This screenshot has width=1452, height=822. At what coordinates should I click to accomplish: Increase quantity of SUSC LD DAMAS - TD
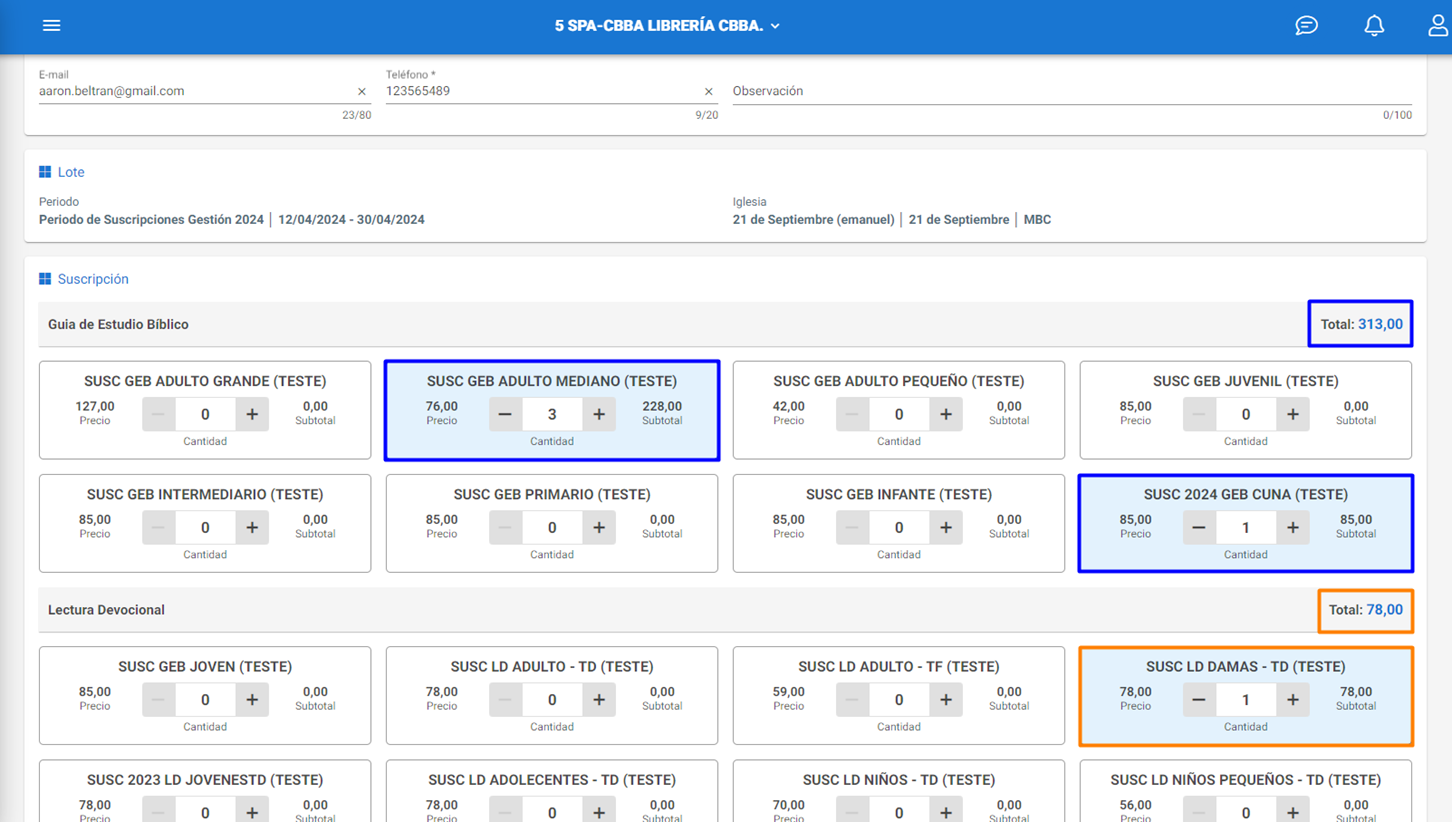pos(1293,700)
